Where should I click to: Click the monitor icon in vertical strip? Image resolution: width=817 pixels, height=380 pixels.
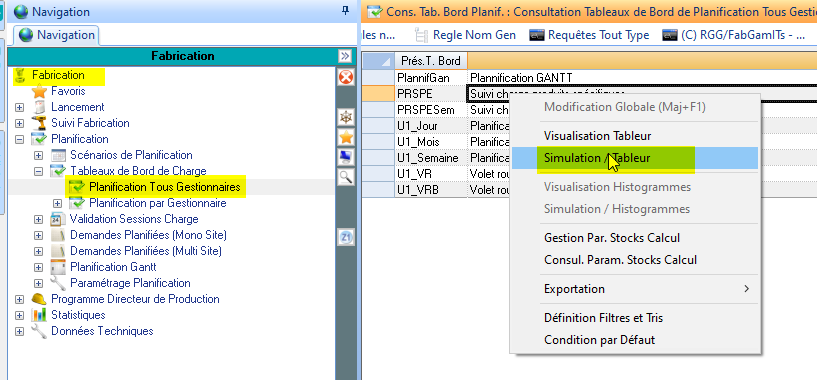pos(346,156)
